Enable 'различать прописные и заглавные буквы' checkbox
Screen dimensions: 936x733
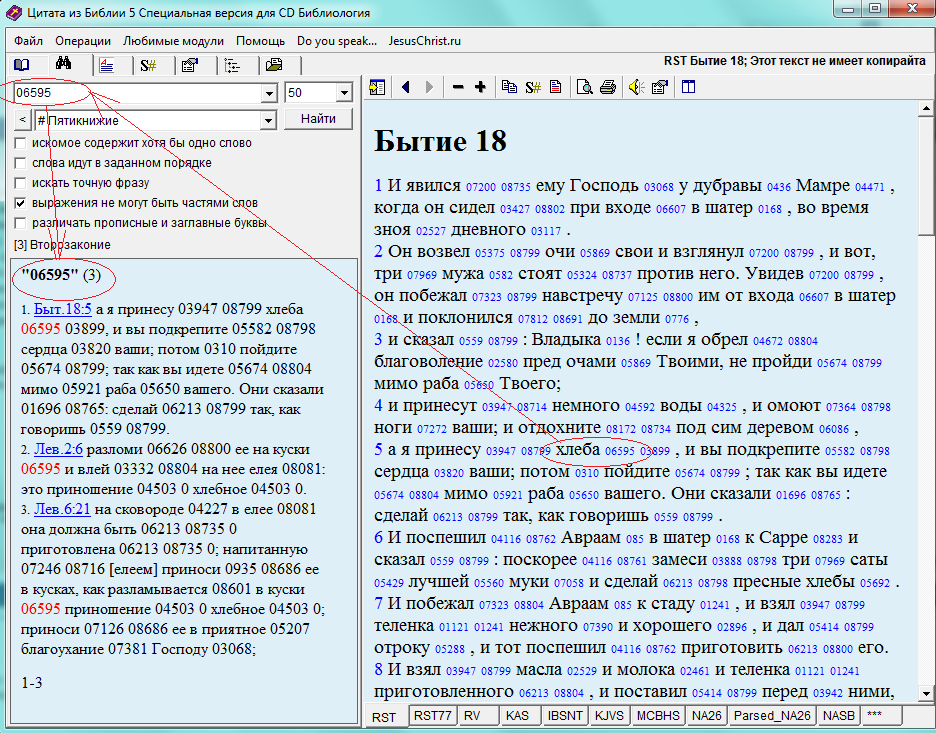(20, 223)
